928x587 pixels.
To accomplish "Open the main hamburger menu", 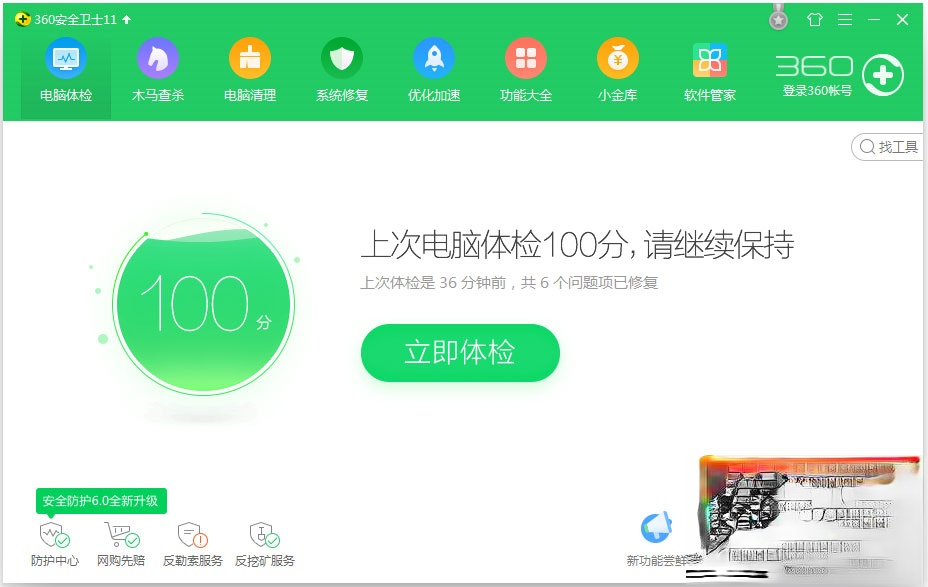I will (845, 19).
